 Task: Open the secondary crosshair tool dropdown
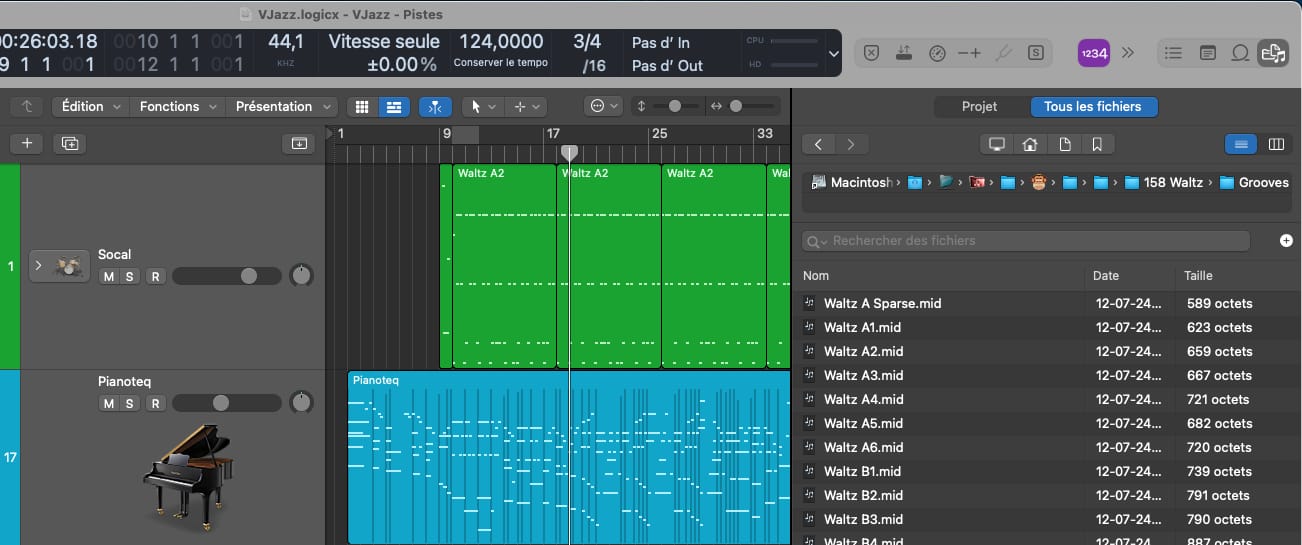point(526,106)
